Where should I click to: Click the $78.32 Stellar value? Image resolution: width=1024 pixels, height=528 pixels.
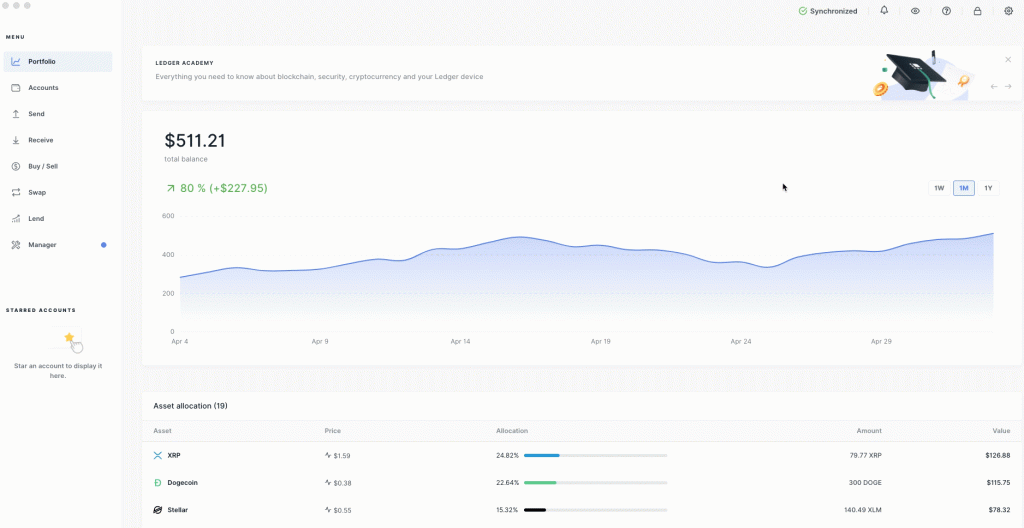pyautogui.click(x=1000, y=510)
